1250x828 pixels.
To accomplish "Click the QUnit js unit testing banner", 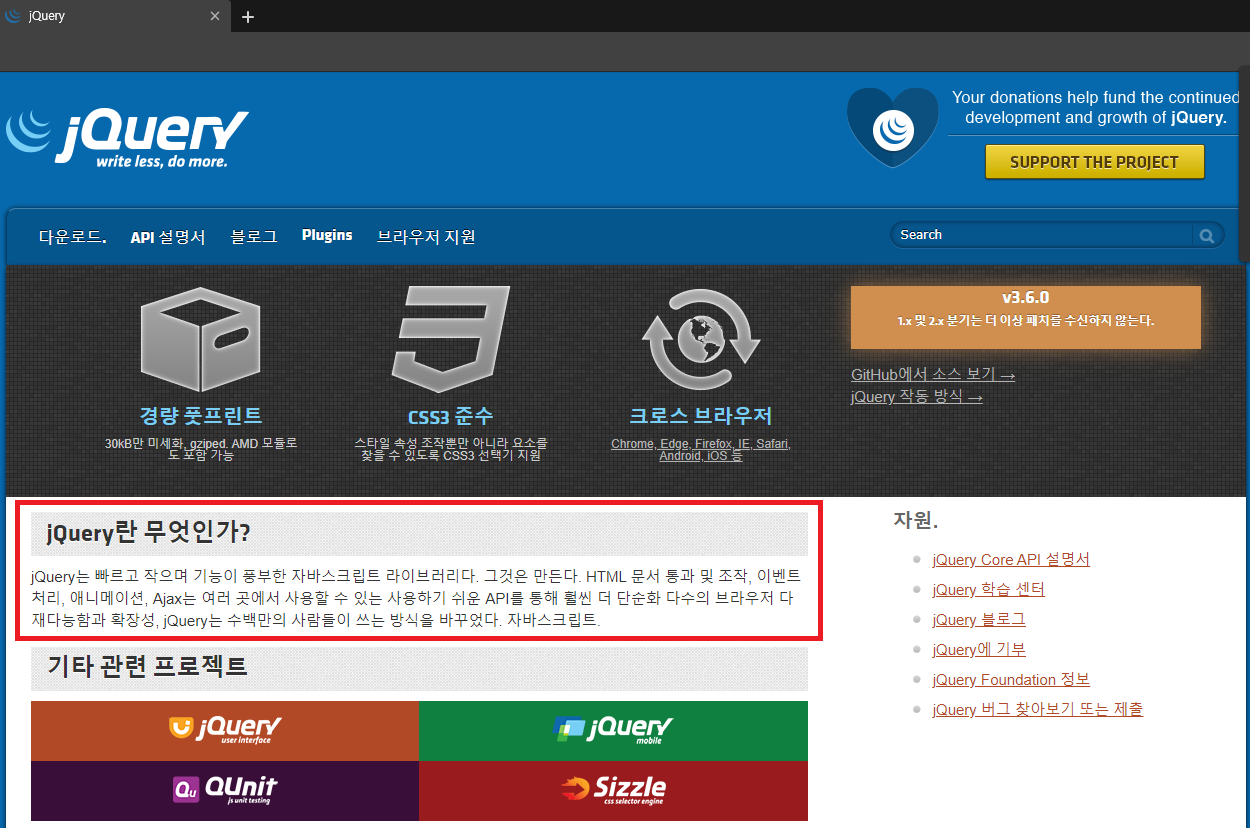I will pyautogui.click(x=224, y=791).
